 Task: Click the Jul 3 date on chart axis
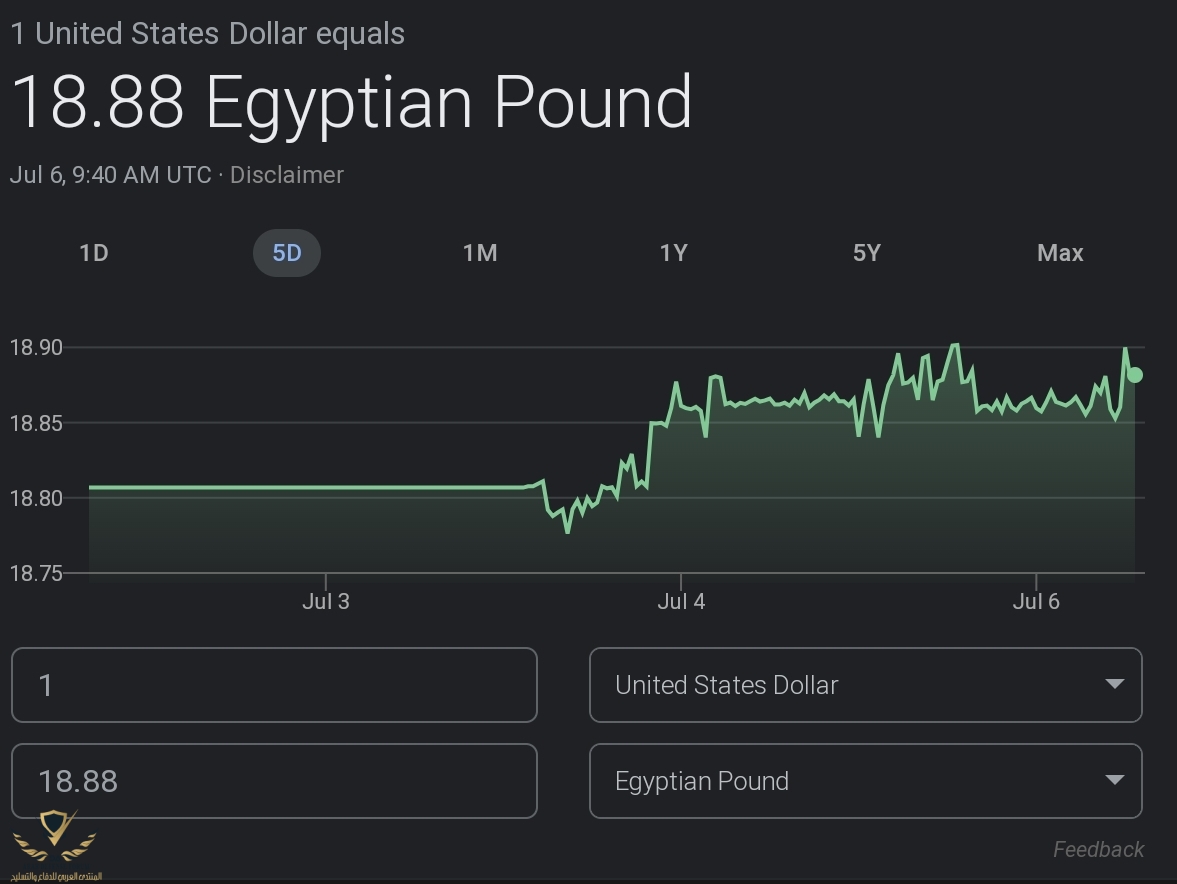[326, 601]
